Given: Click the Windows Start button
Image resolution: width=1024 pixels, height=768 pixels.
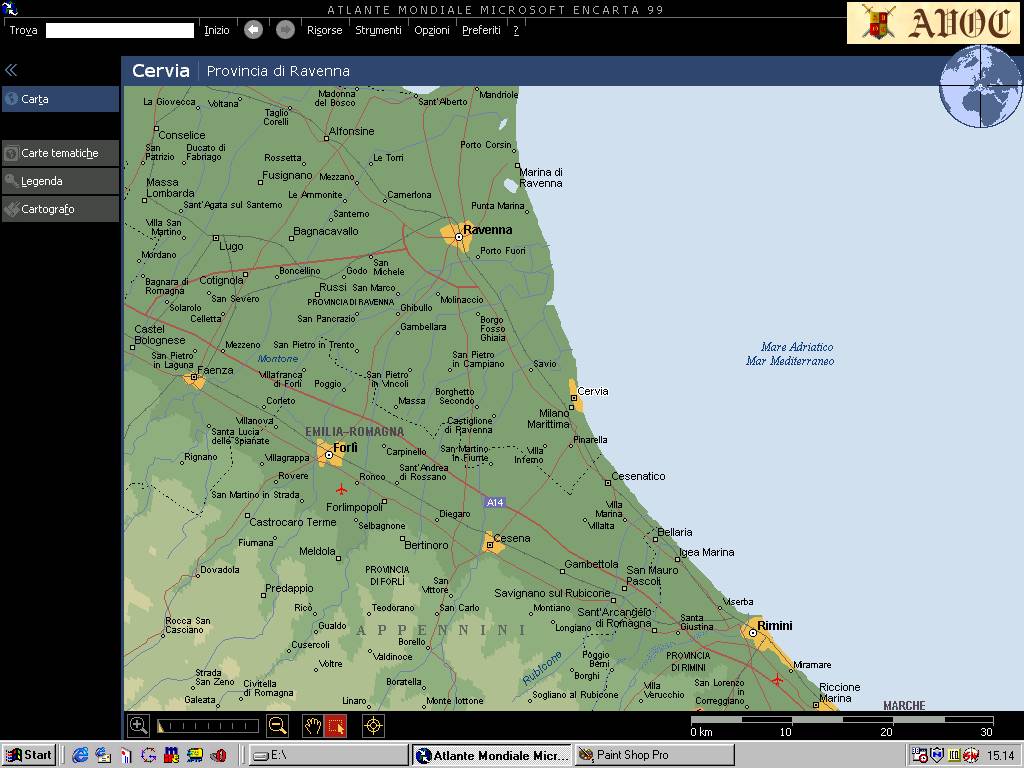Looking at the screenshot, I should coord(28,755).
